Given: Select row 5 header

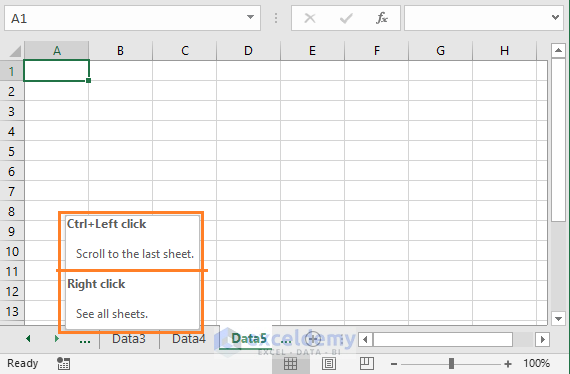Looking at the screenshot, I should click(x=12, y=151).
